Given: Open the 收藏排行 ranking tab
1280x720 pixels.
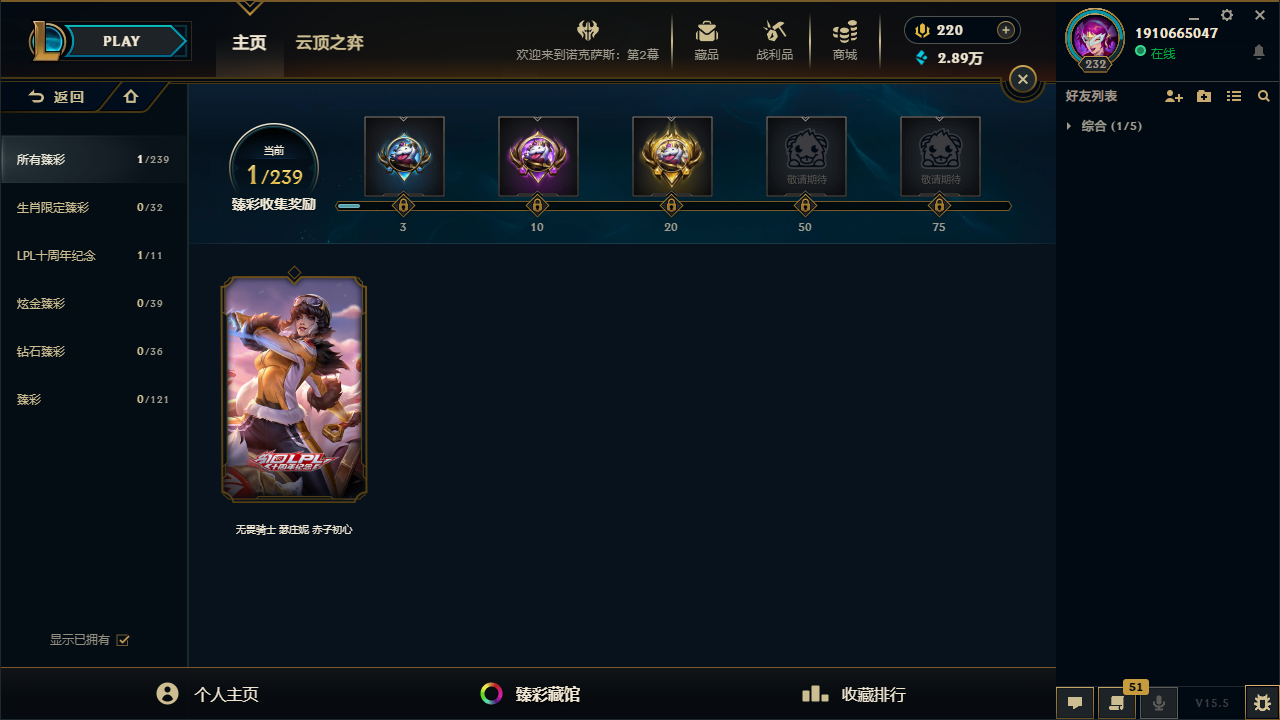Looking at the screenshot, I should point(855,694).
